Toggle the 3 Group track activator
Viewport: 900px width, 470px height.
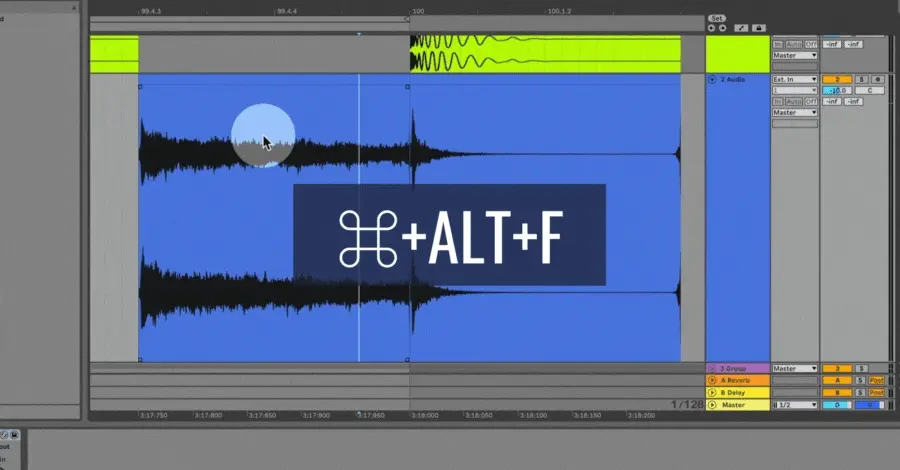837,368
